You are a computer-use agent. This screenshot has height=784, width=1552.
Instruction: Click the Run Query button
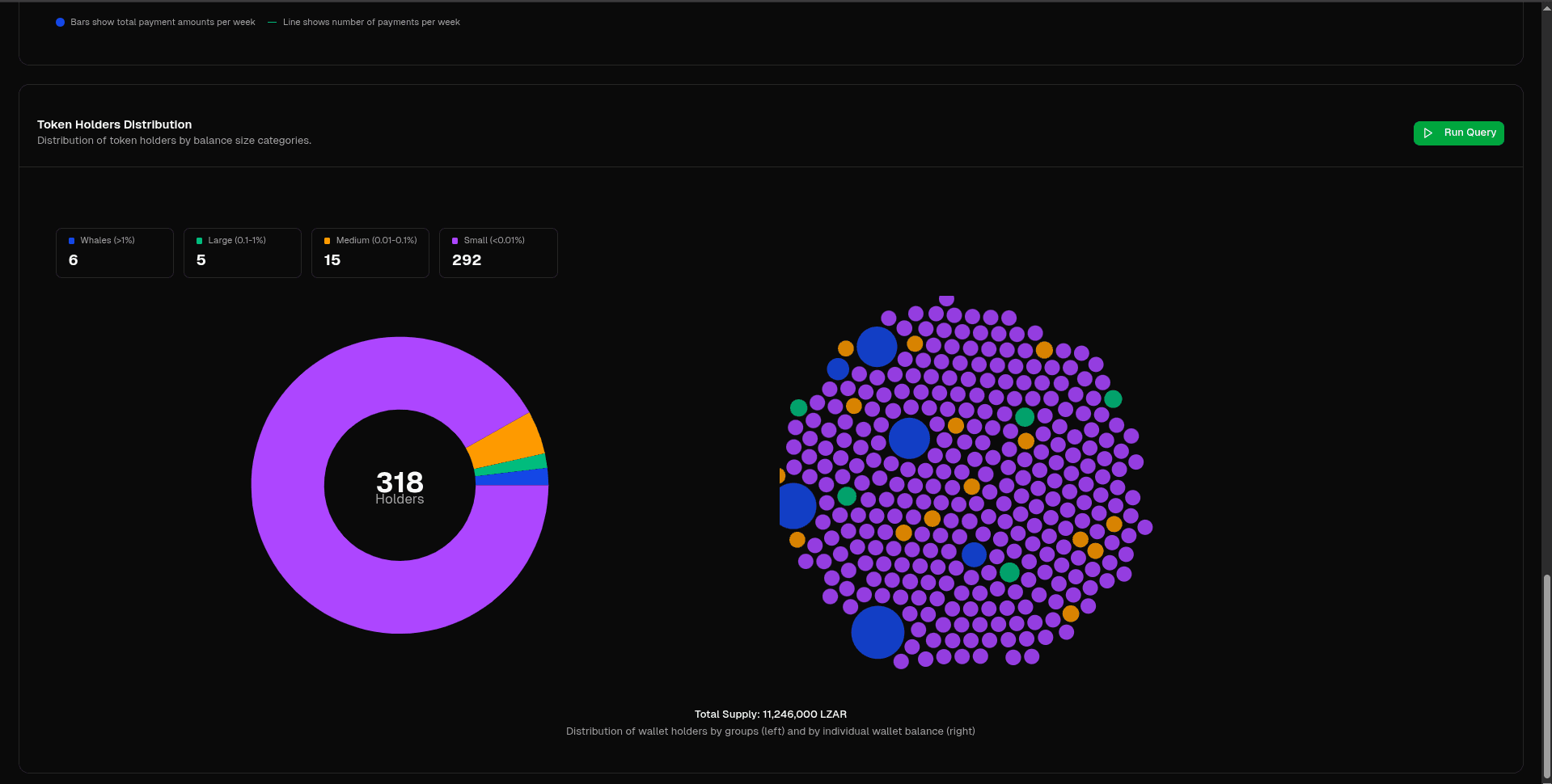click(1458, 133)
